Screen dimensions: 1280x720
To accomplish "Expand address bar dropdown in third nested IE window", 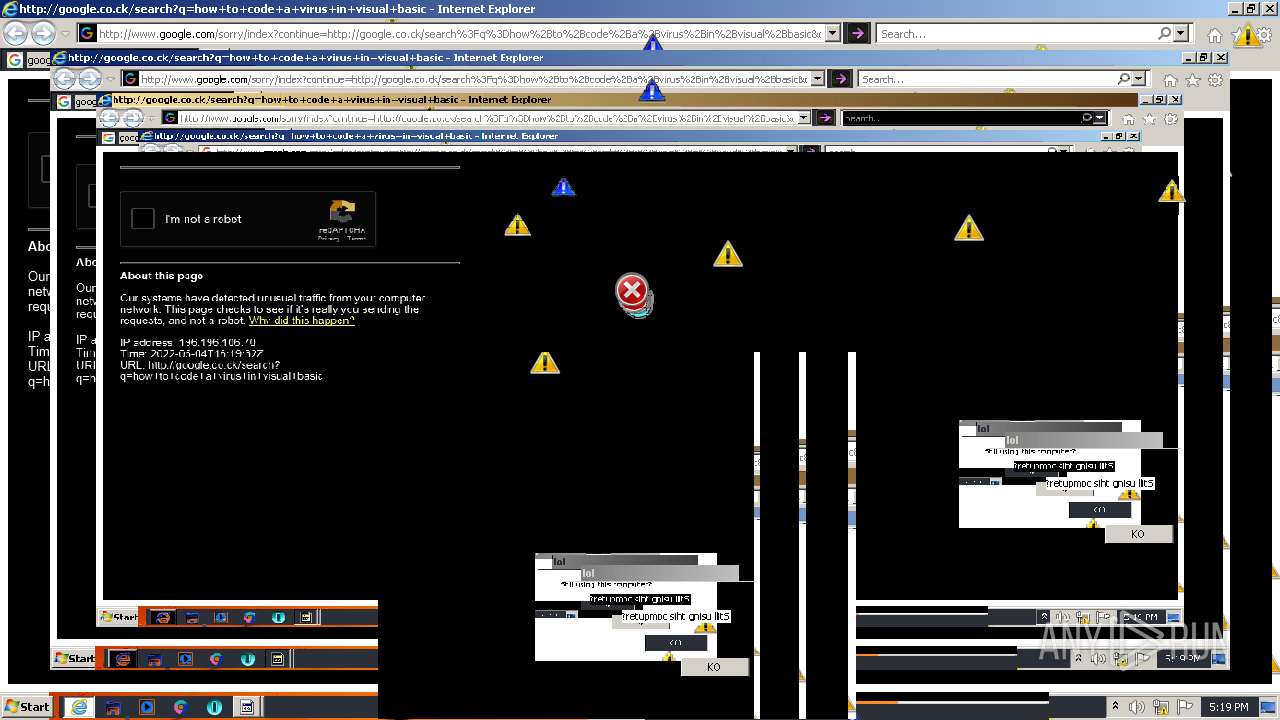I will 804,118.
